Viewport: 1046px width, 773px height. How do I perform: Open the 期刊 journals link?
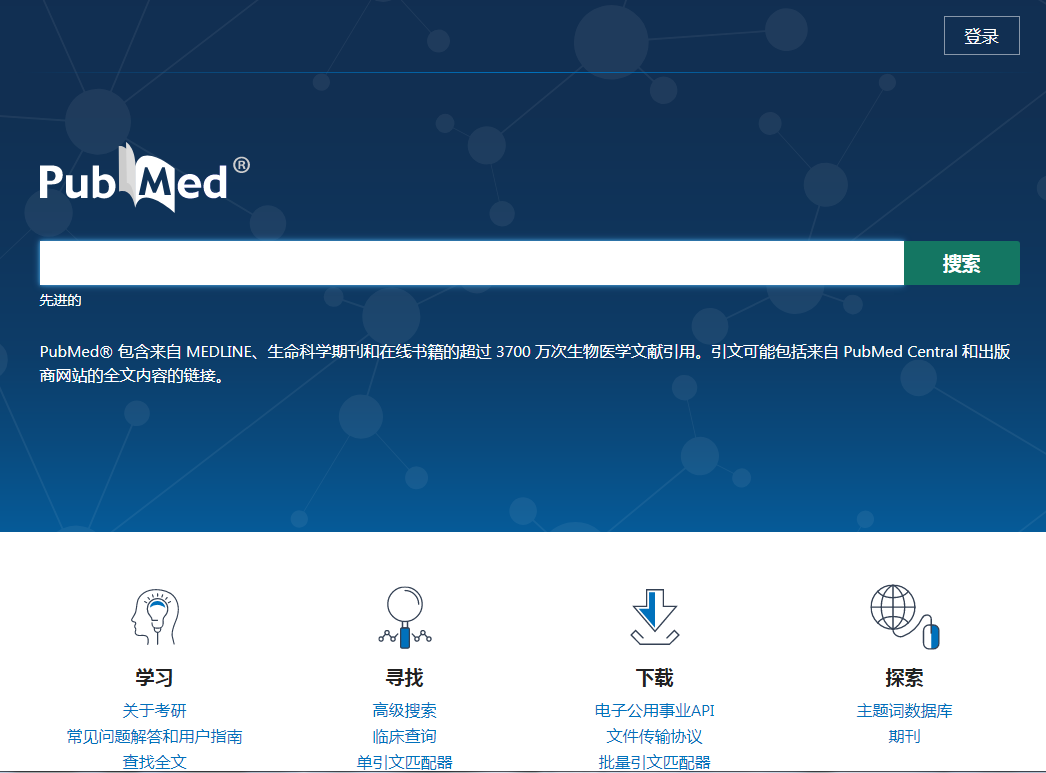click(x=904, y=737)
